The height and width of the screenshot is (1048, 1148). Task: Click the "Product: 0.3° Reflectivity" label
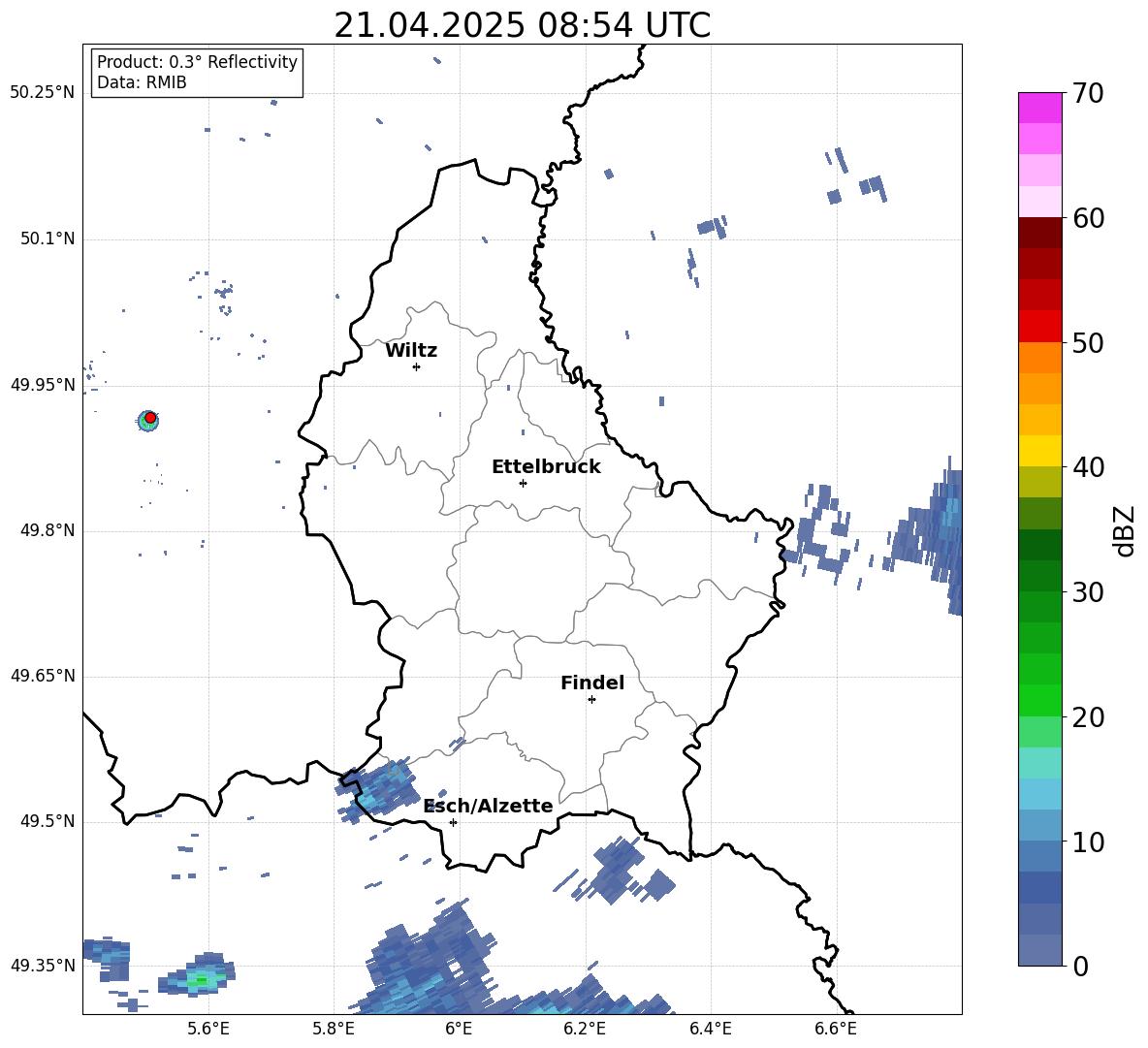[x=197, y=62]
